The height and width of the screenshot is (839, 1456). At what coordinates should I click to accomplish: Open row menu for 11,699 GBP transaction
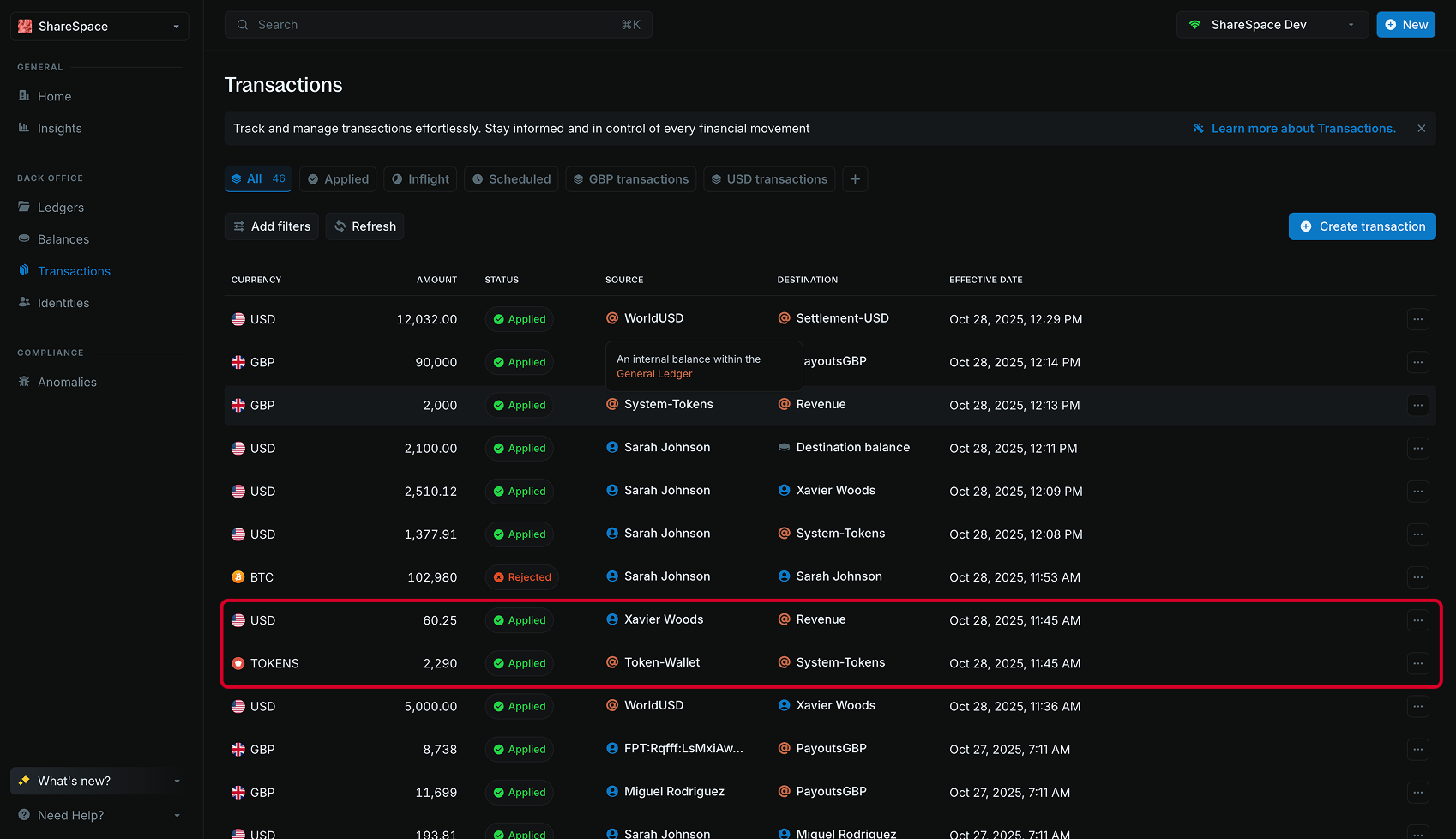pos(1418,793)
